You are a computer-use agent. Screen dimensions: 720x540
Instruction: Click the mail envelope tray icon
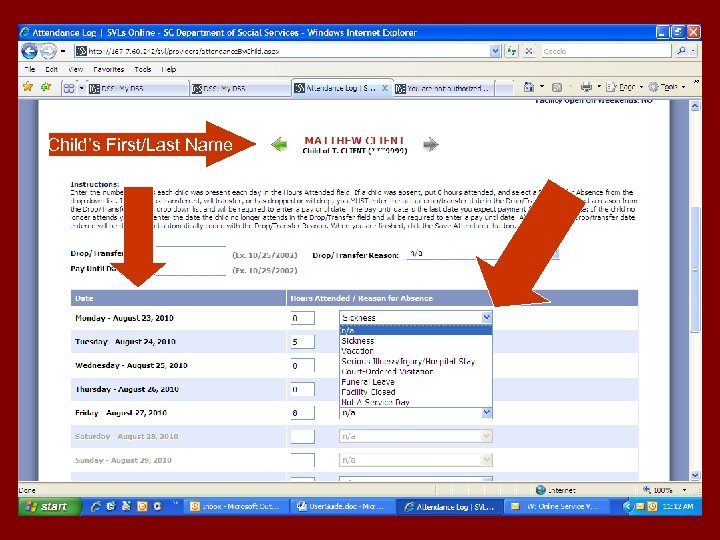[640, 506]
